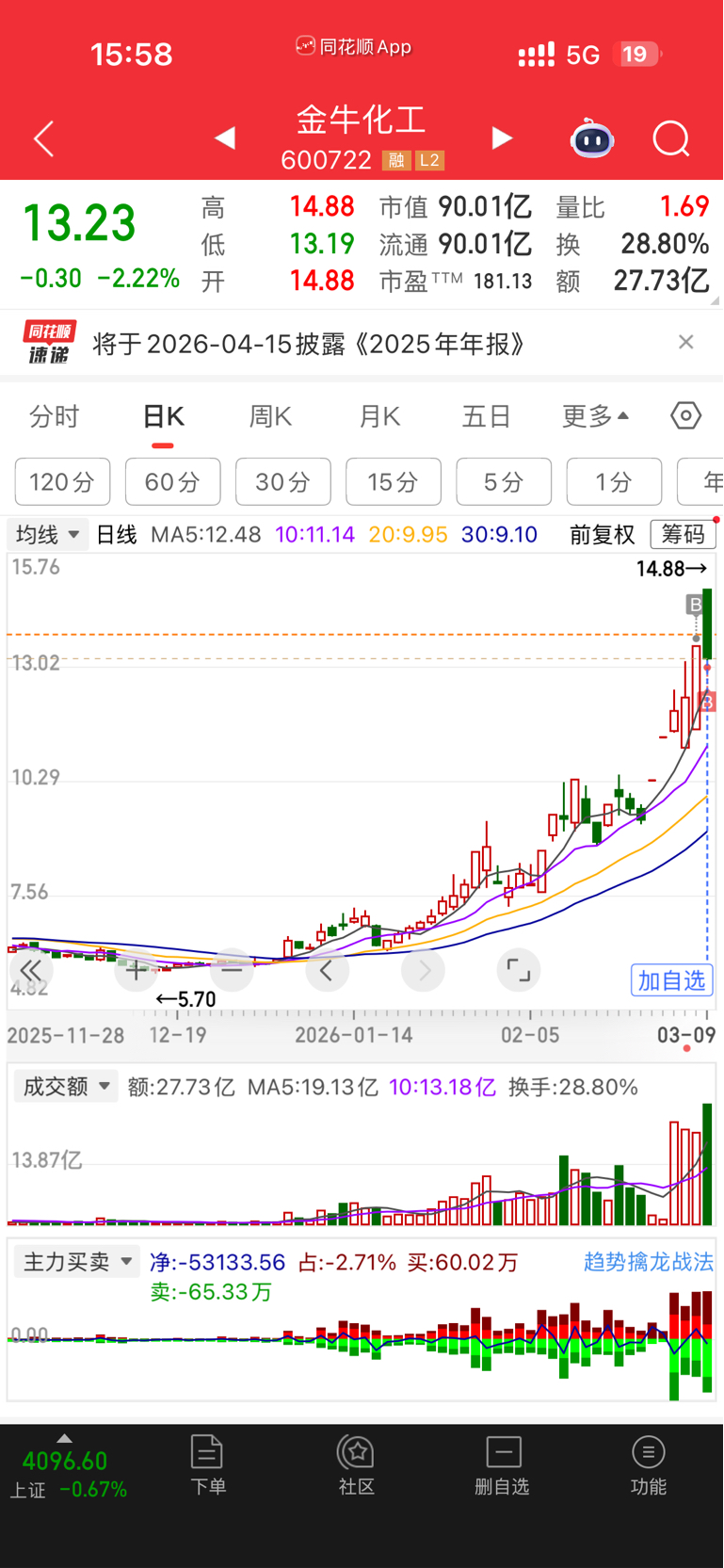724x1568 pixels.
Task: Open 上证 index 4096.60 ticker
Action: [x=66, y=1475]
